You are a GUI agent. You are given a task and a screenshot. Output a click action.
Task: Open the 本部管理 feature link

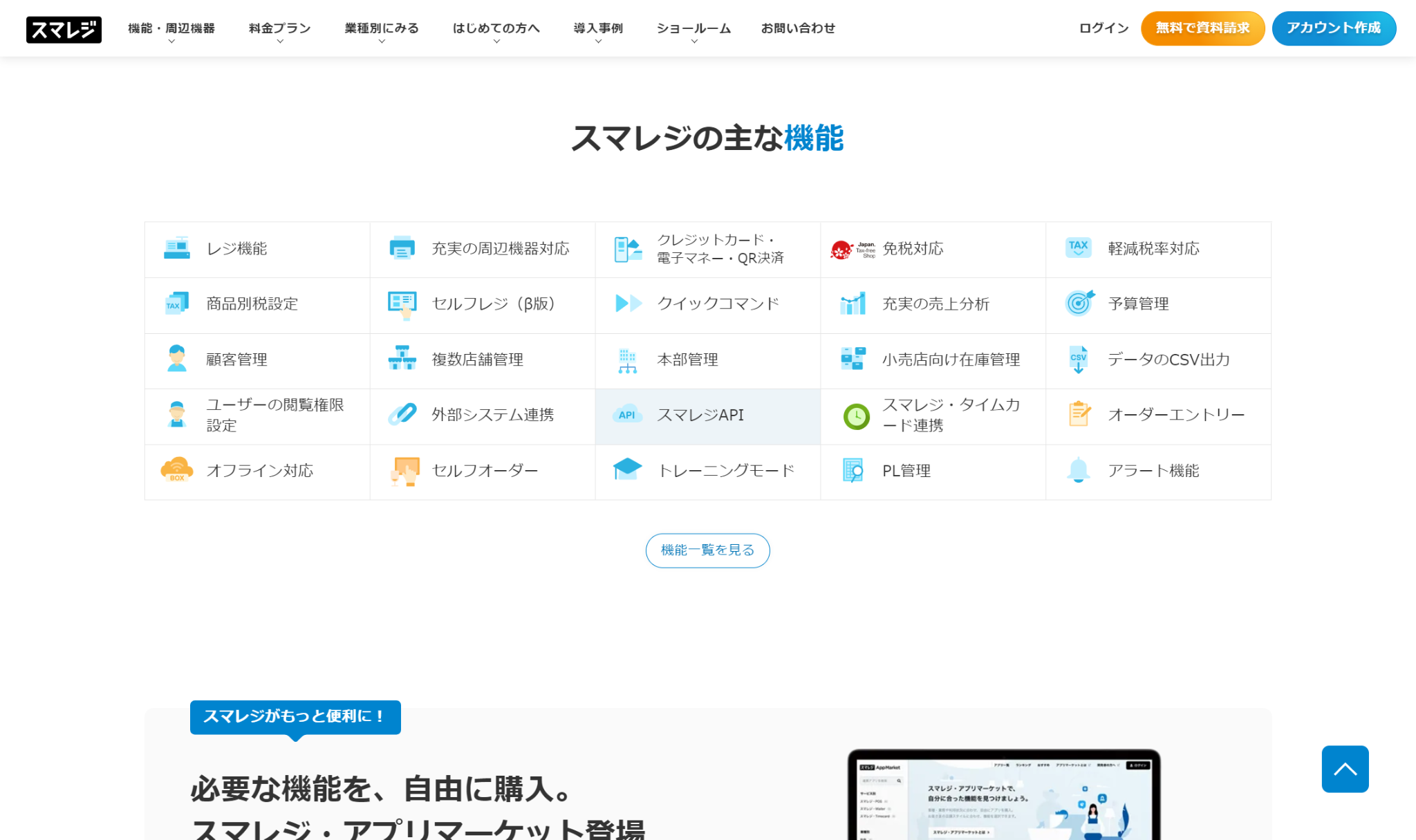pyautogui.click(x=707, y=361)
